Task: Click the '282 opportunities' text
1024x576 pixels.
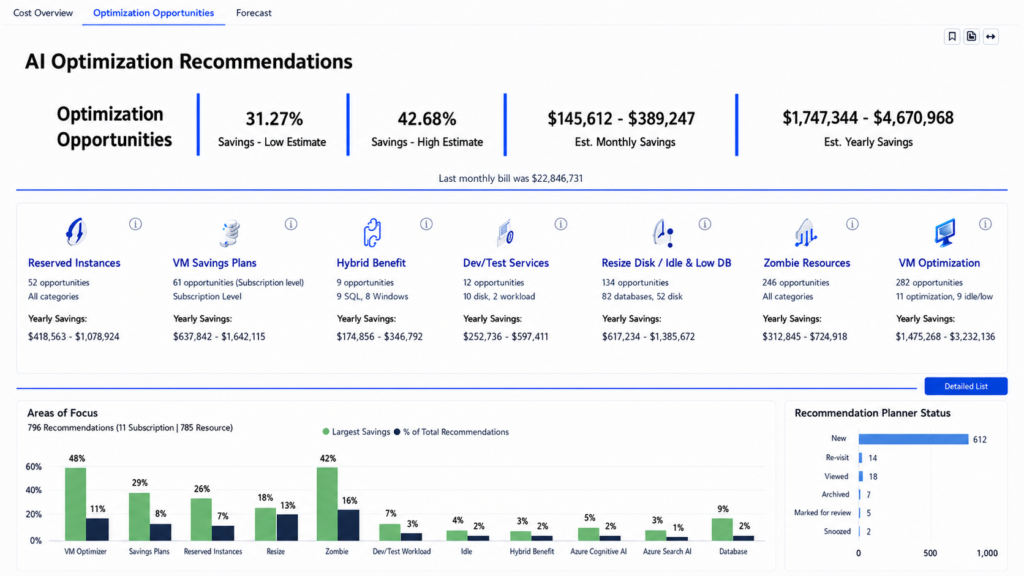Action: 929,283
